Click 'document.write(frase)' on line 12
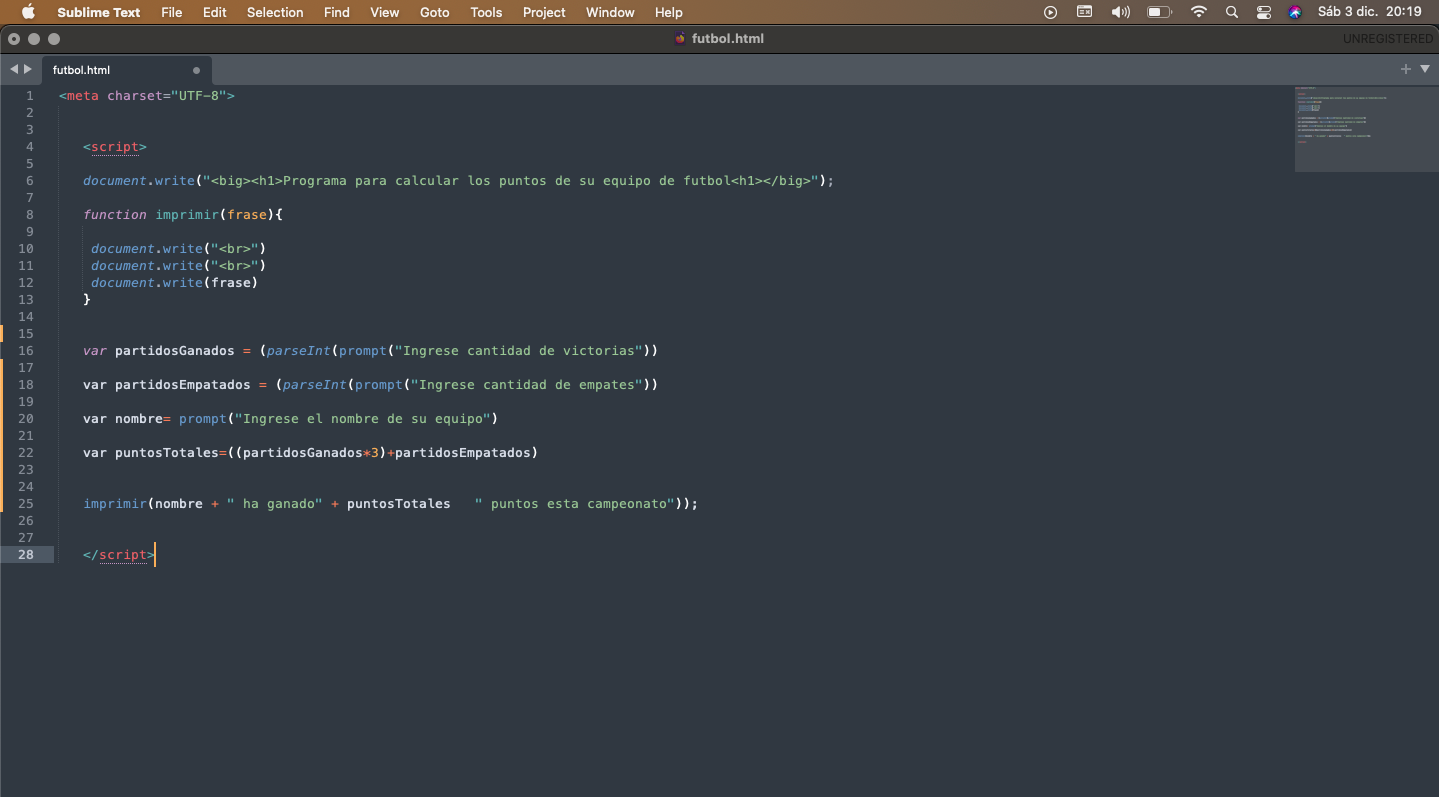This screenshot has height=797, width=1439. coord(175,283)
